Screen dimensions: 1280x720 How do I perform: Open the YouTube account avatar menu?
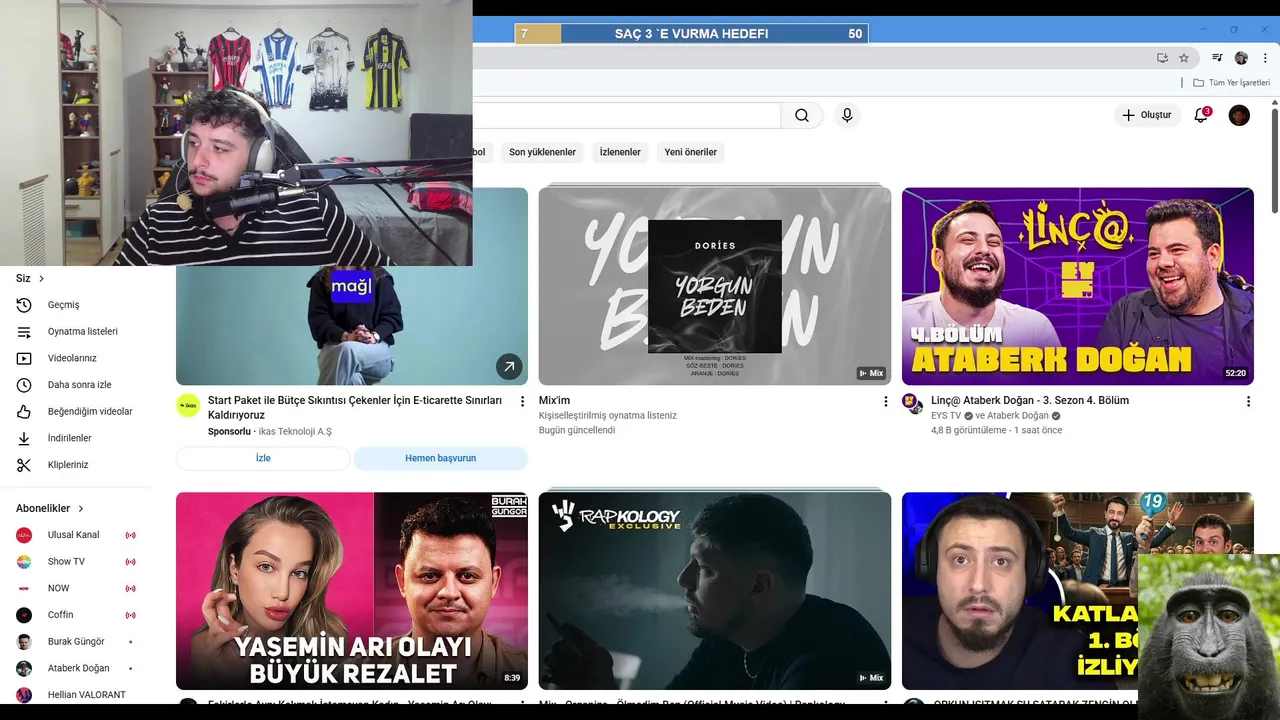tap(1239, 115)
